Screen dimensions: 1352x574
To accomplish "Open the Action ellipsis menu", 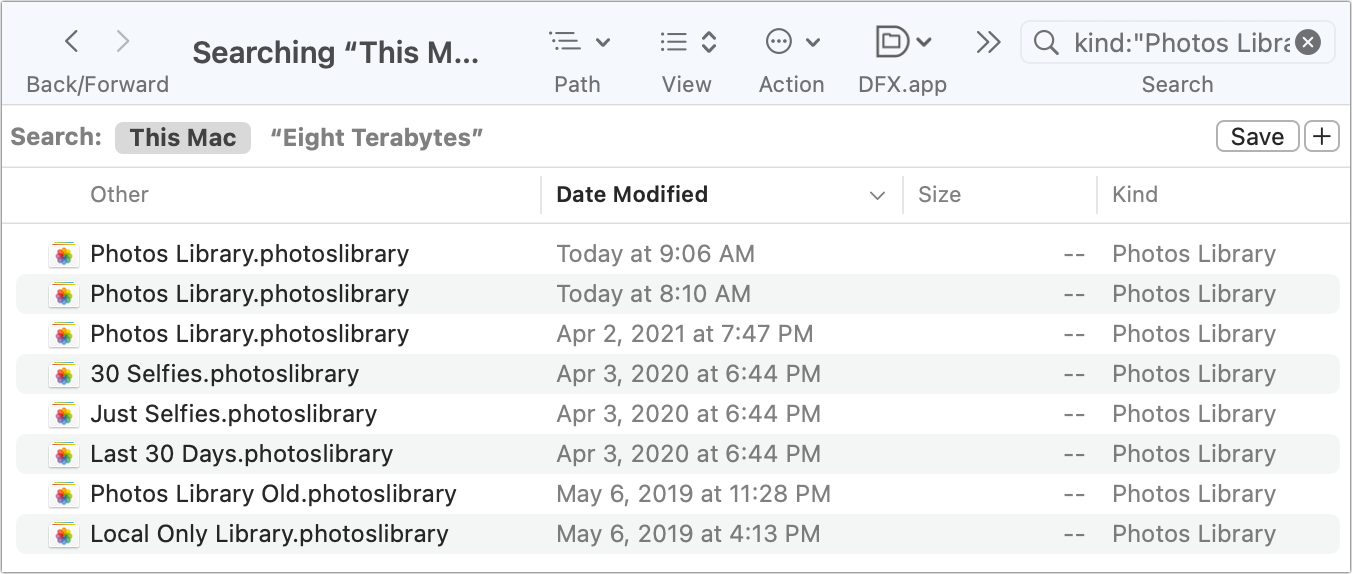I will point(791,42).
